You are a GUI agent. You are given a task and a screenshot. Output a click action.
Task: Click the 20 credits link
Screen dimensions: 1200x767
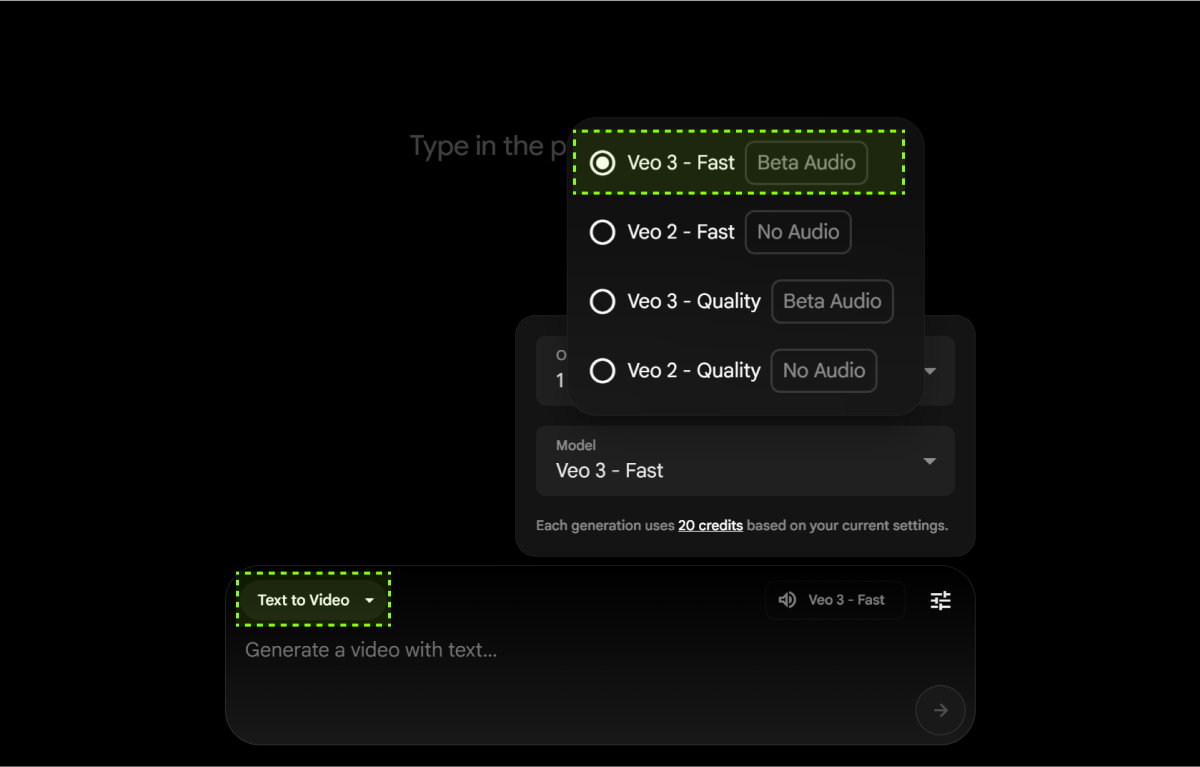pos(710,525)
